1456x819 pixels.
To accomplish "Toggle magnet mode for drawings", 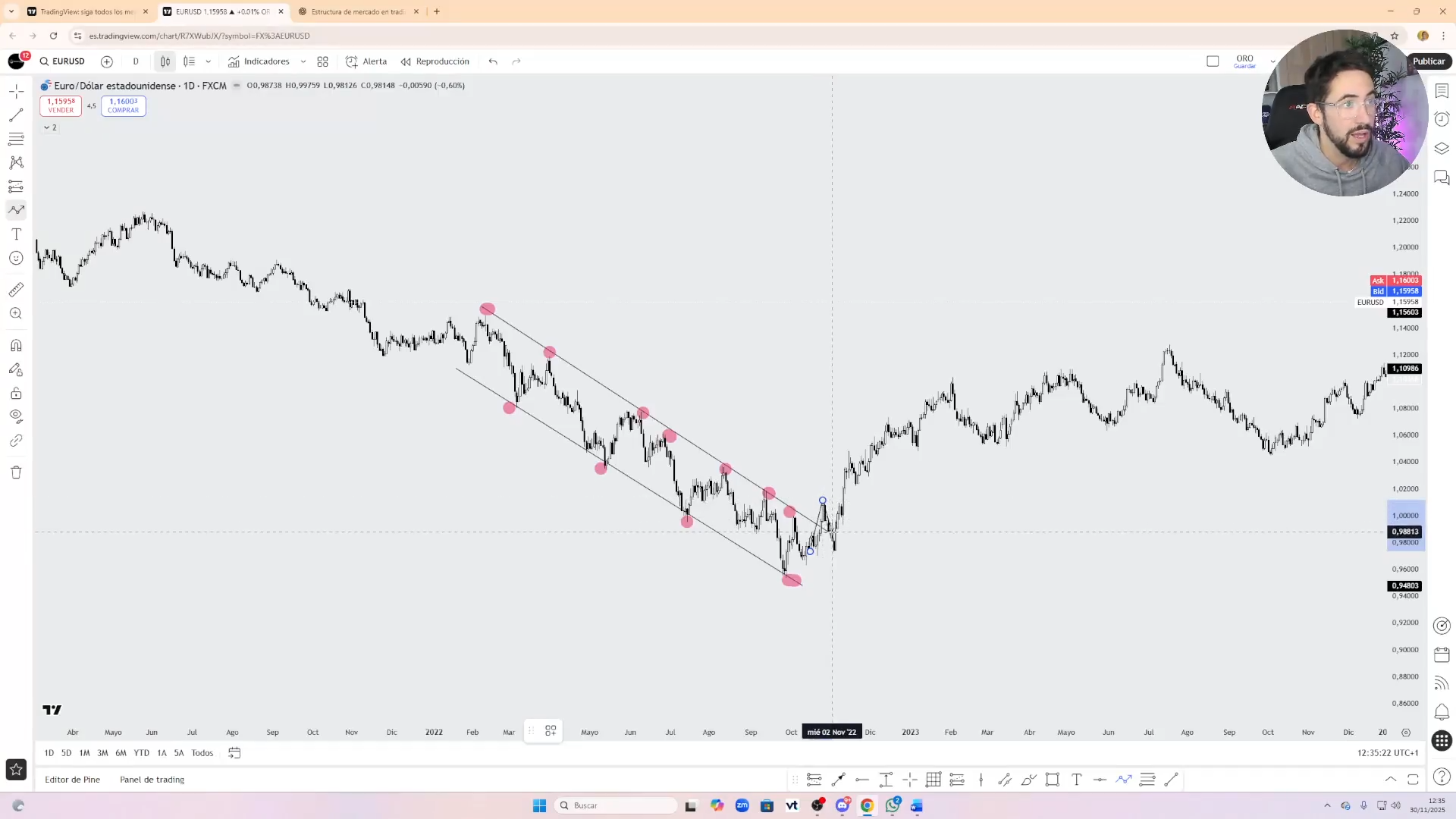I will (16, 346).
